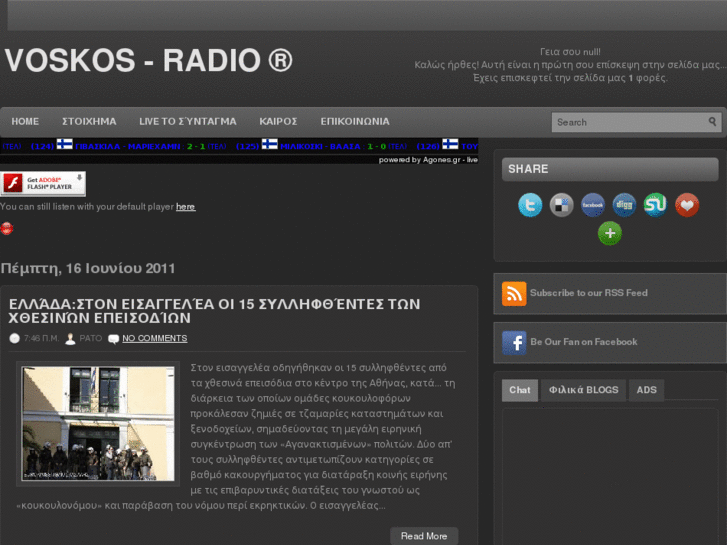The width and height of the screenshot is (727, 545).
Task: Open the ΣΤΟΙΧΗΜΑ menu item
Action: point(89,122)
